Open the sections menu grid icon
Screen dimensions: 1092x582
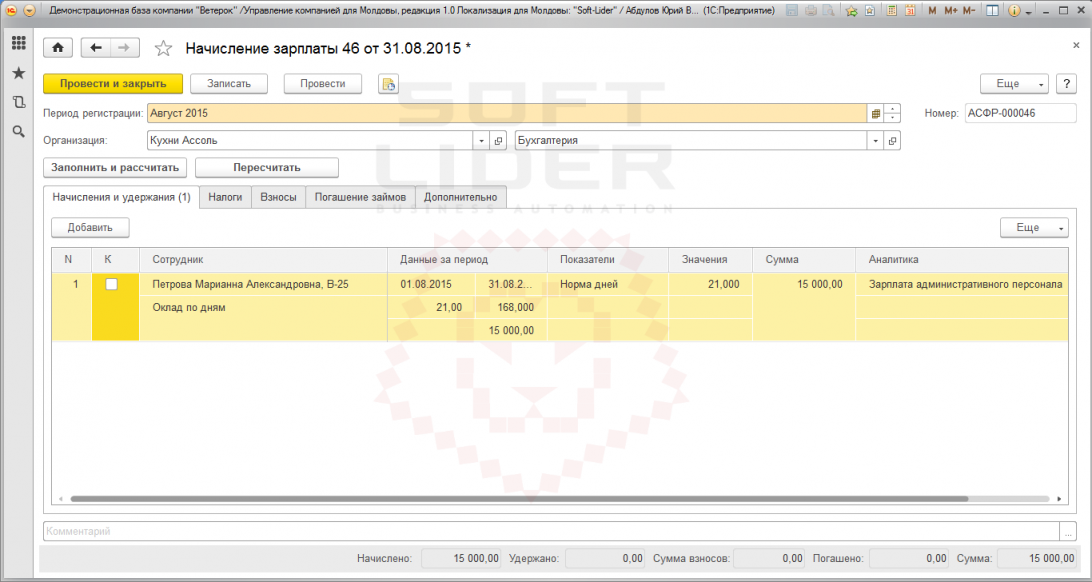[19, 43]
